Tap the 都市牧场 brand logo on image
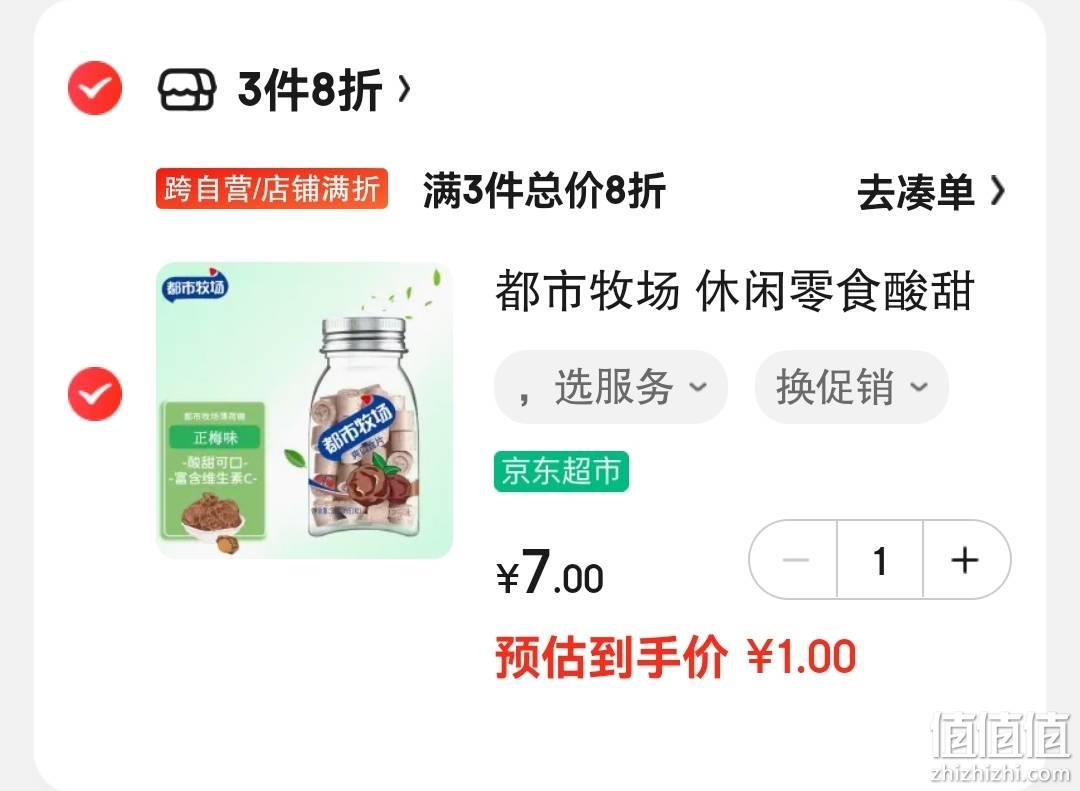1080x791 pixels. pyautogui.click(x=196, y=284)
